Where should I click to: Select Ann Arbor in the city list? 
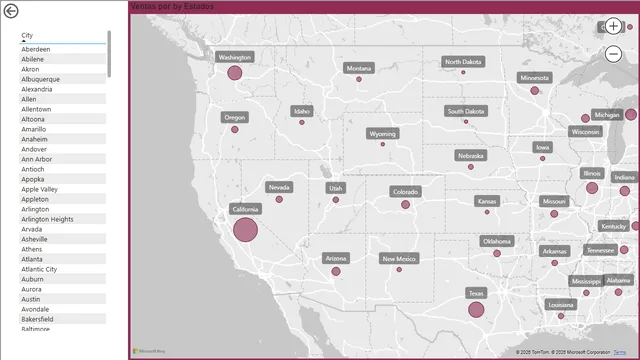click(x=63, y=159)
